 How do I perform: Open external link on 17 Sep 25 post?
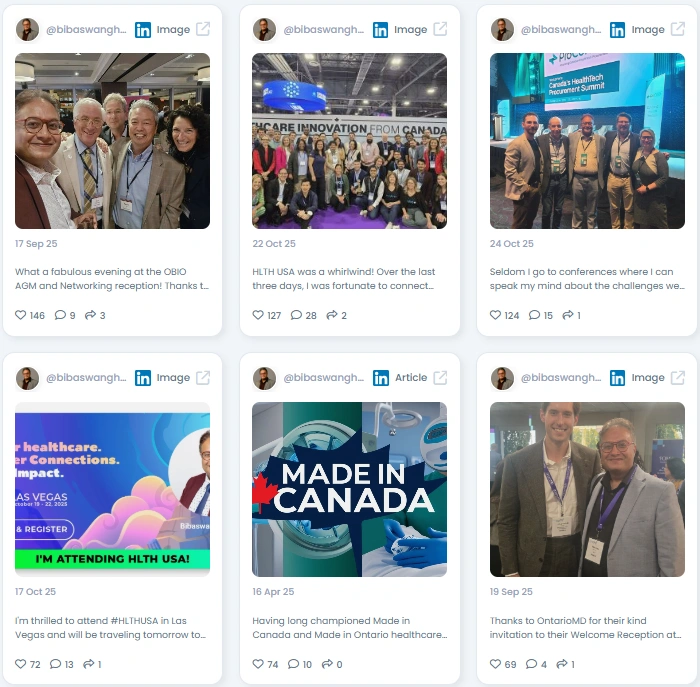tap(203, 29)
